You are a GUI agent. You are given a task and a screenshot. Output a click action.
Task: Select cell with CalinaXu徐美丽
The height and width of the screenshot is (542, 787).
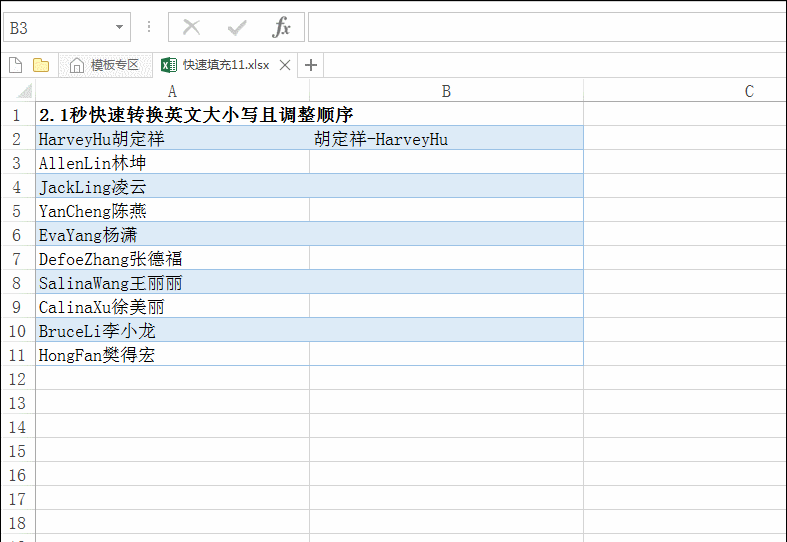[x=172, y=307]
